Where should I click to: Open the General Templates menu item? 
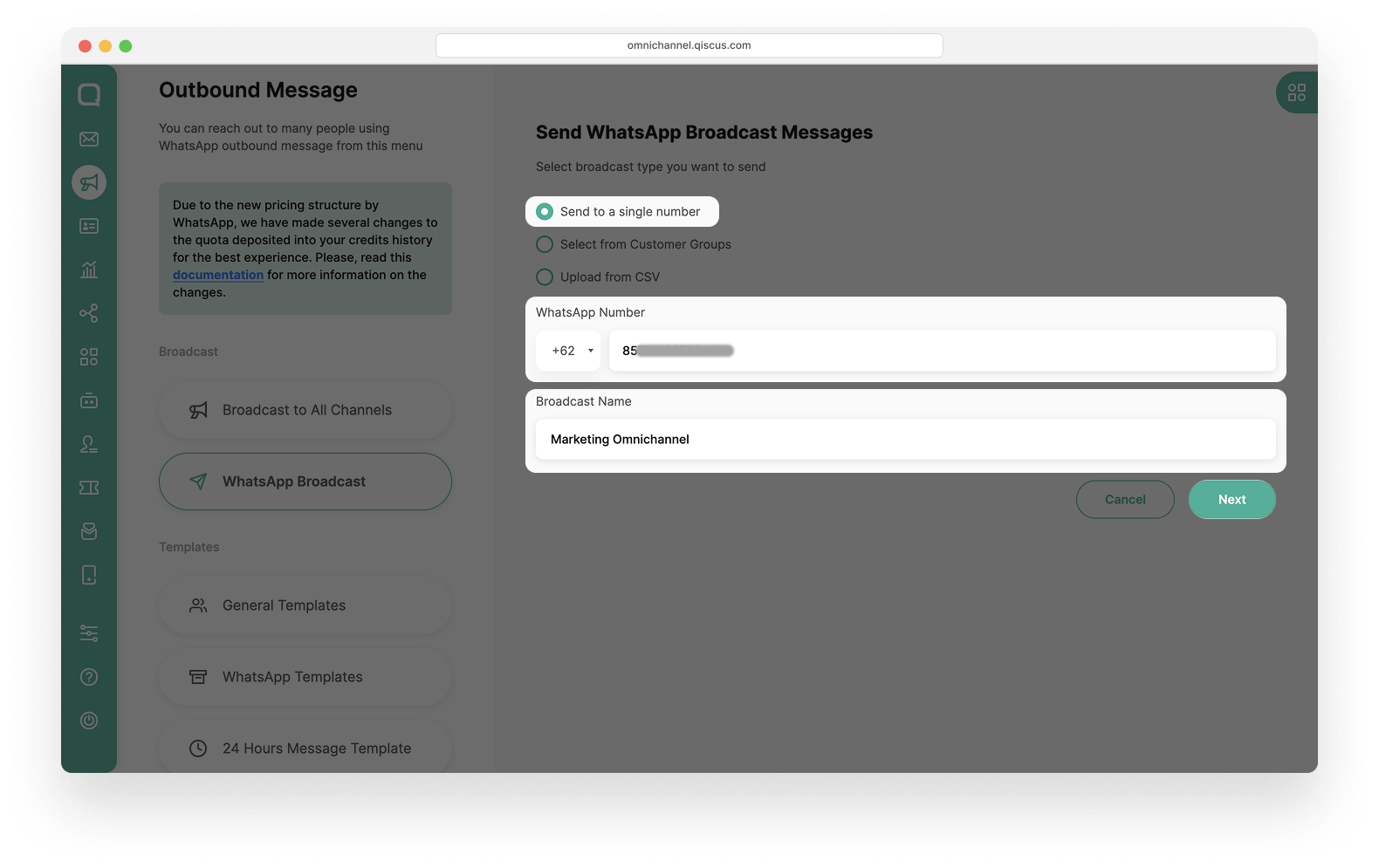coord(305,605)
